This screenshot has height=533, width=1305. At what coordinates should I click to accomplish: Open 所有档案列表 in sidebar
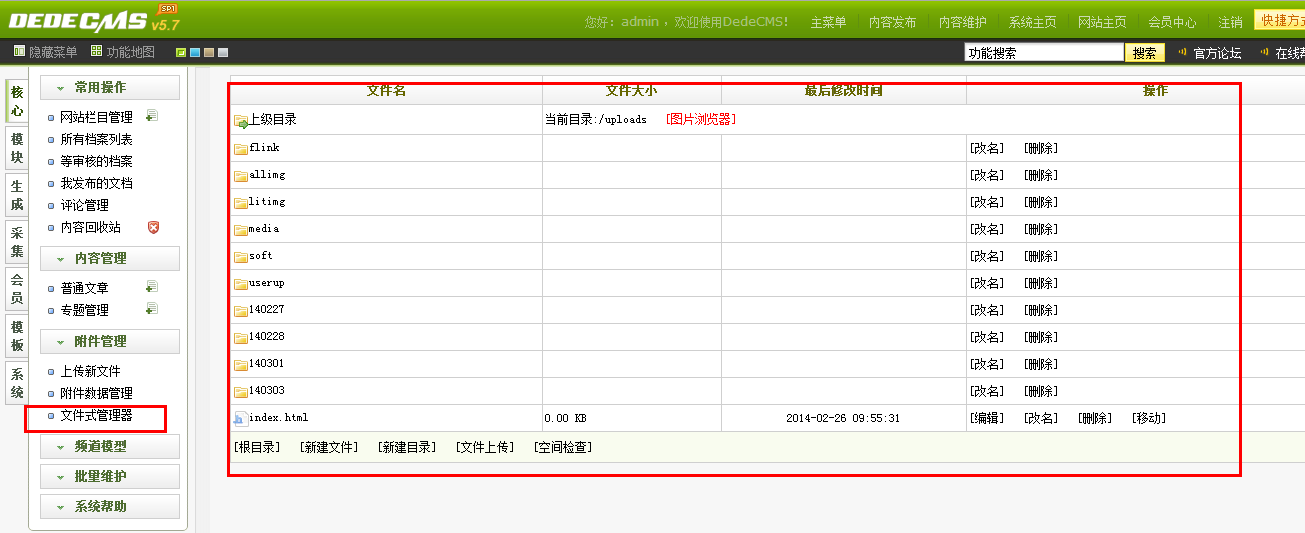(96, 139)
